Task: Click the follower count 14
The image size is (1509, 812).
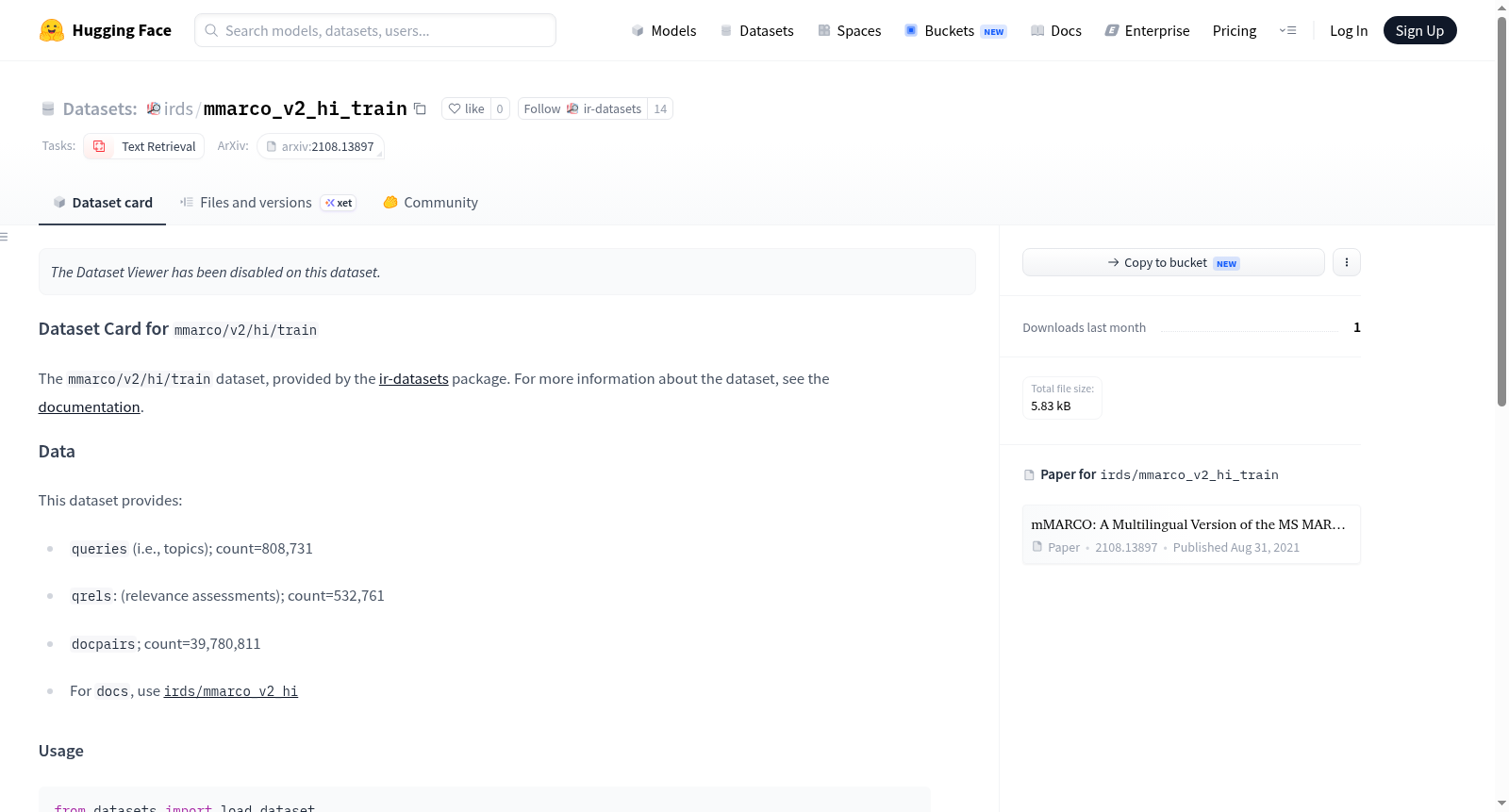Action: coord(660,108)
